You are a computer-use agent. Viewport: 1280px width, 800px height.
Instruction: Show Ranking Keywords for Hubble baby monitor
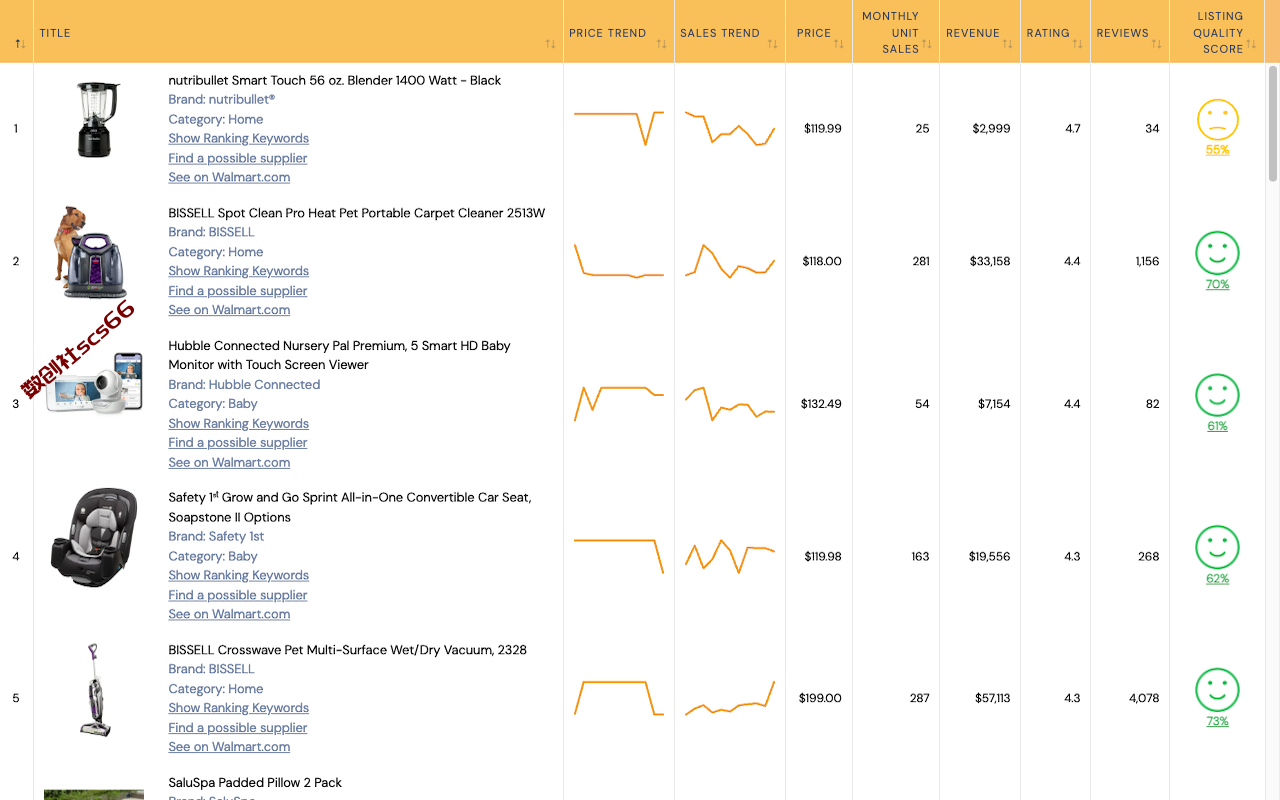point(238,423)
